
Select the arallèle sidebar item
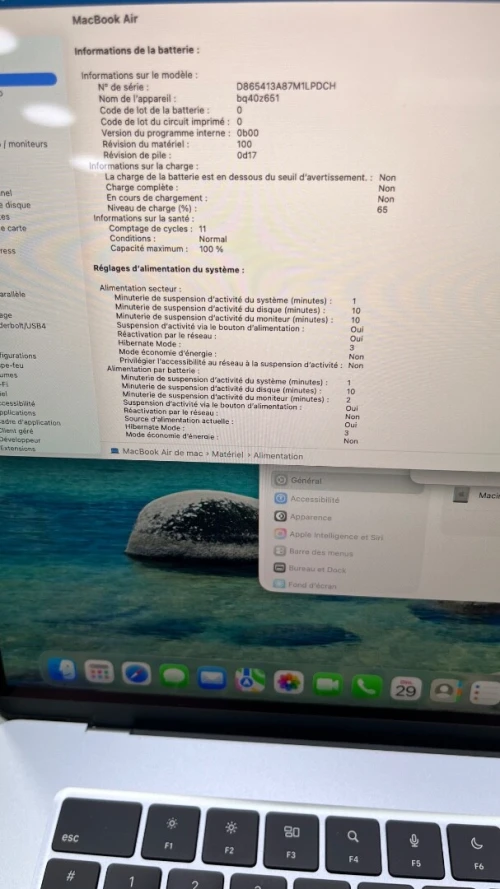(x=13, y=294)
